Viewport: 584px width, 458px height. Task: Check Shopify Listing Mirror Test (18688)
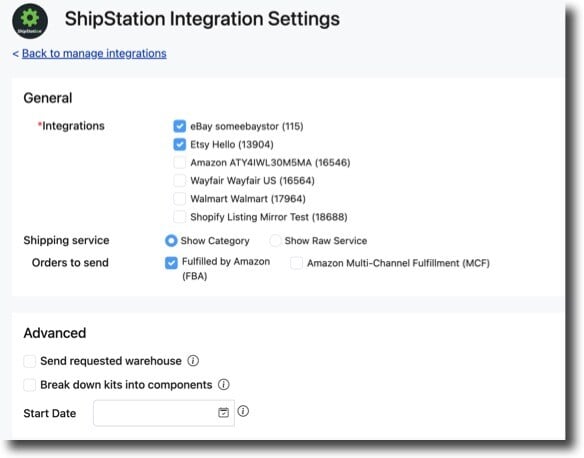[x=180, y=217]
